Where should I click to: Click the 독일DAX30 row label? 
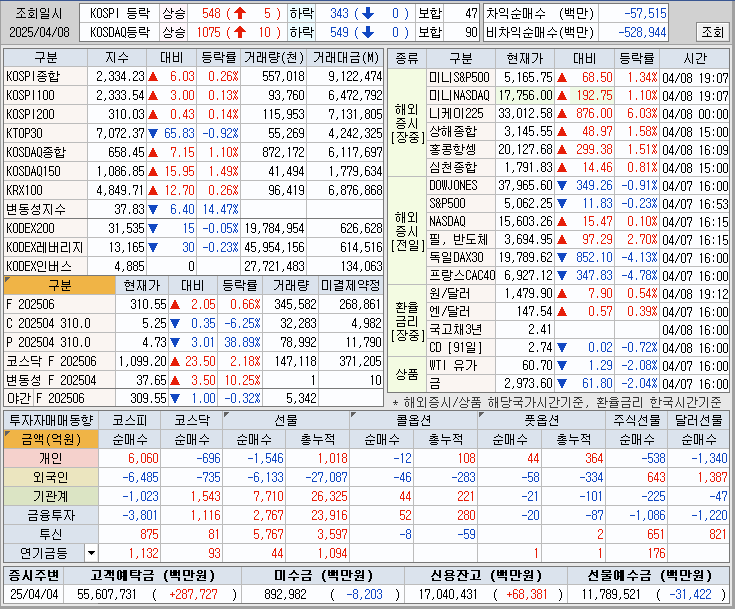[461, 257]
